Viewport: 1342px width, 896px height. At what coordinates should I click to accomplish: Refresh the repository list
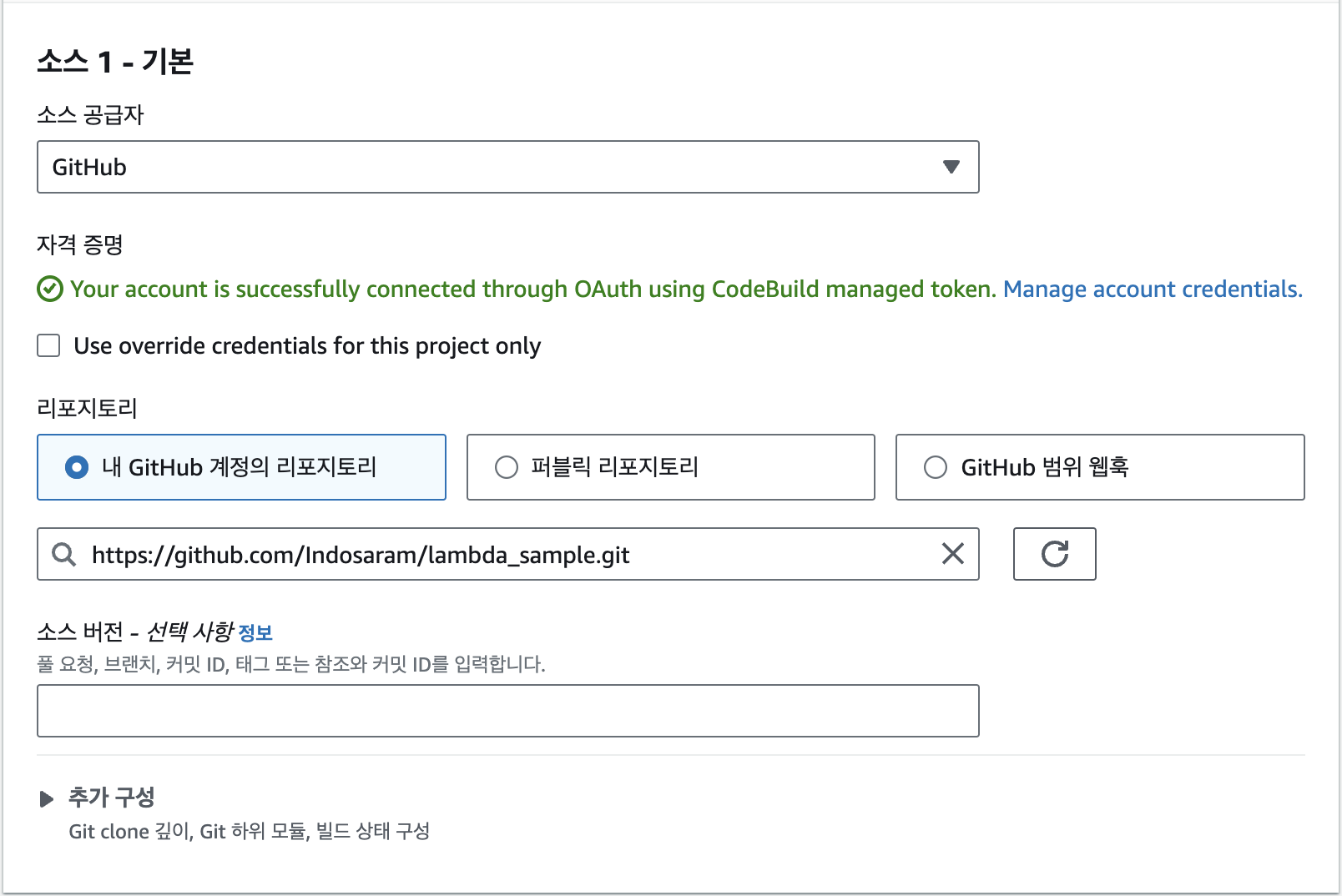(1055, 554)
